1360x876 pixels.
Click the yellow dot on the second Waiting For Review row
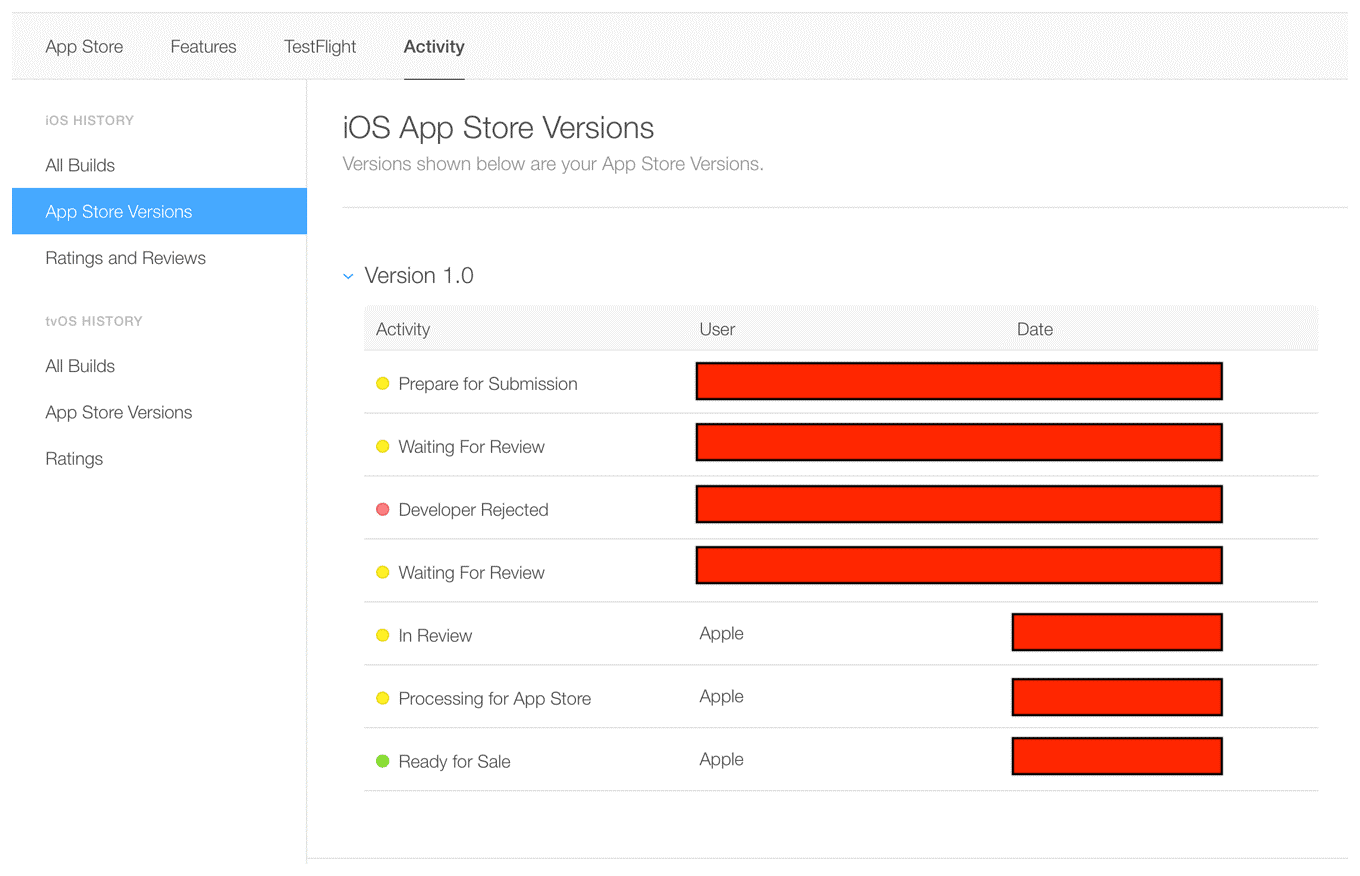click(x=383, y=572)
